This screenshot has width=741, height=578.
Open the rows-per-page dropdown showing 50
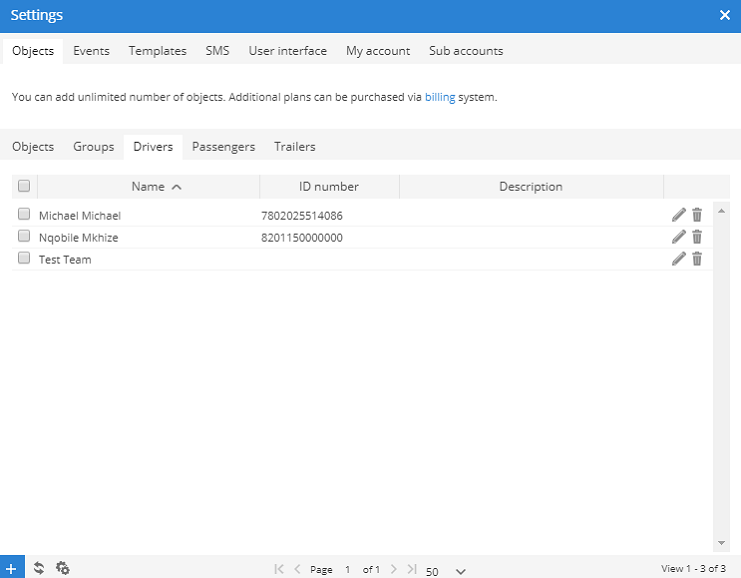[x=446, y=570]
